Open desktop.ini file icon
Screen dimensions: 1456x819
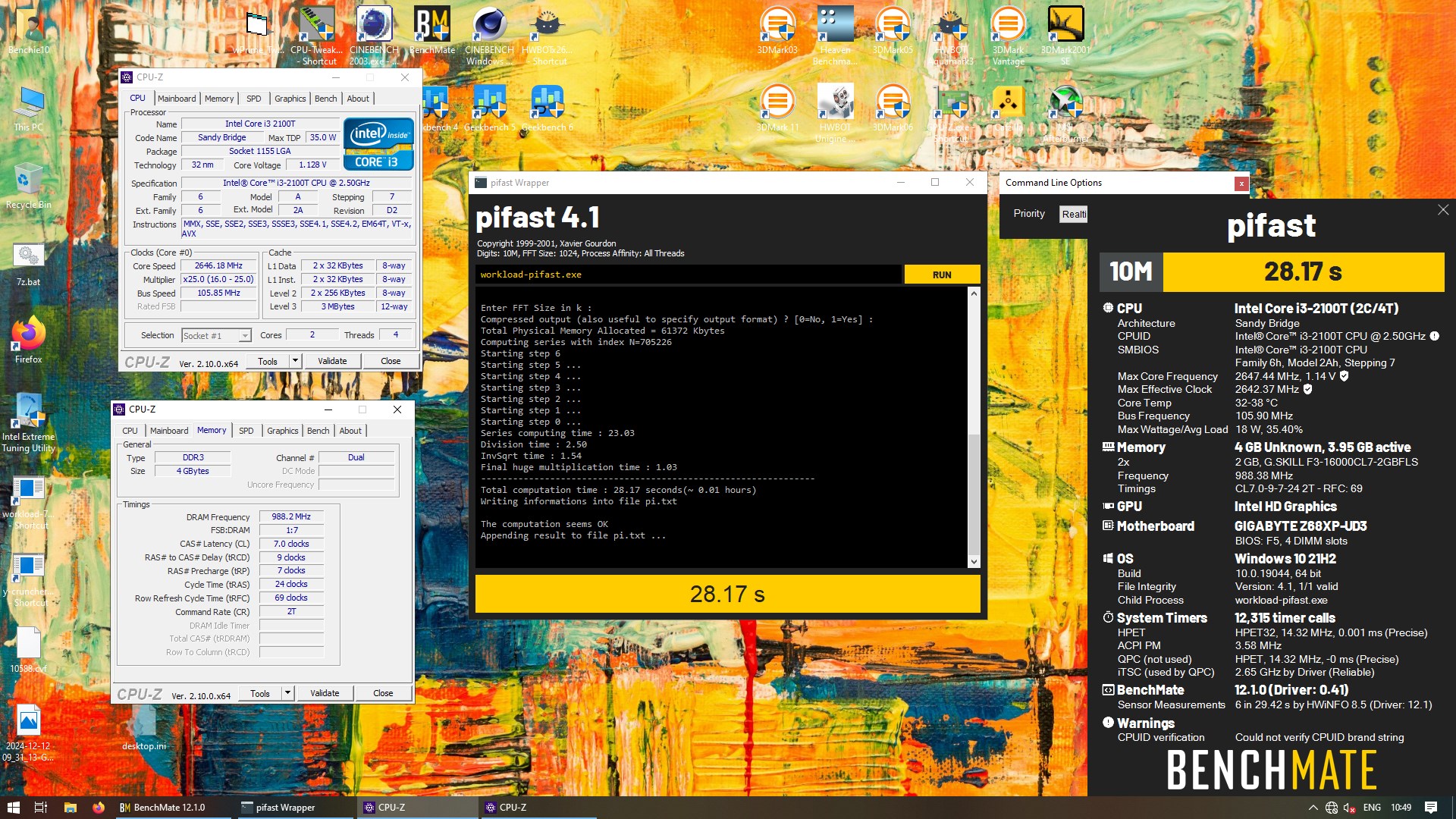click(x=144, y=726)
